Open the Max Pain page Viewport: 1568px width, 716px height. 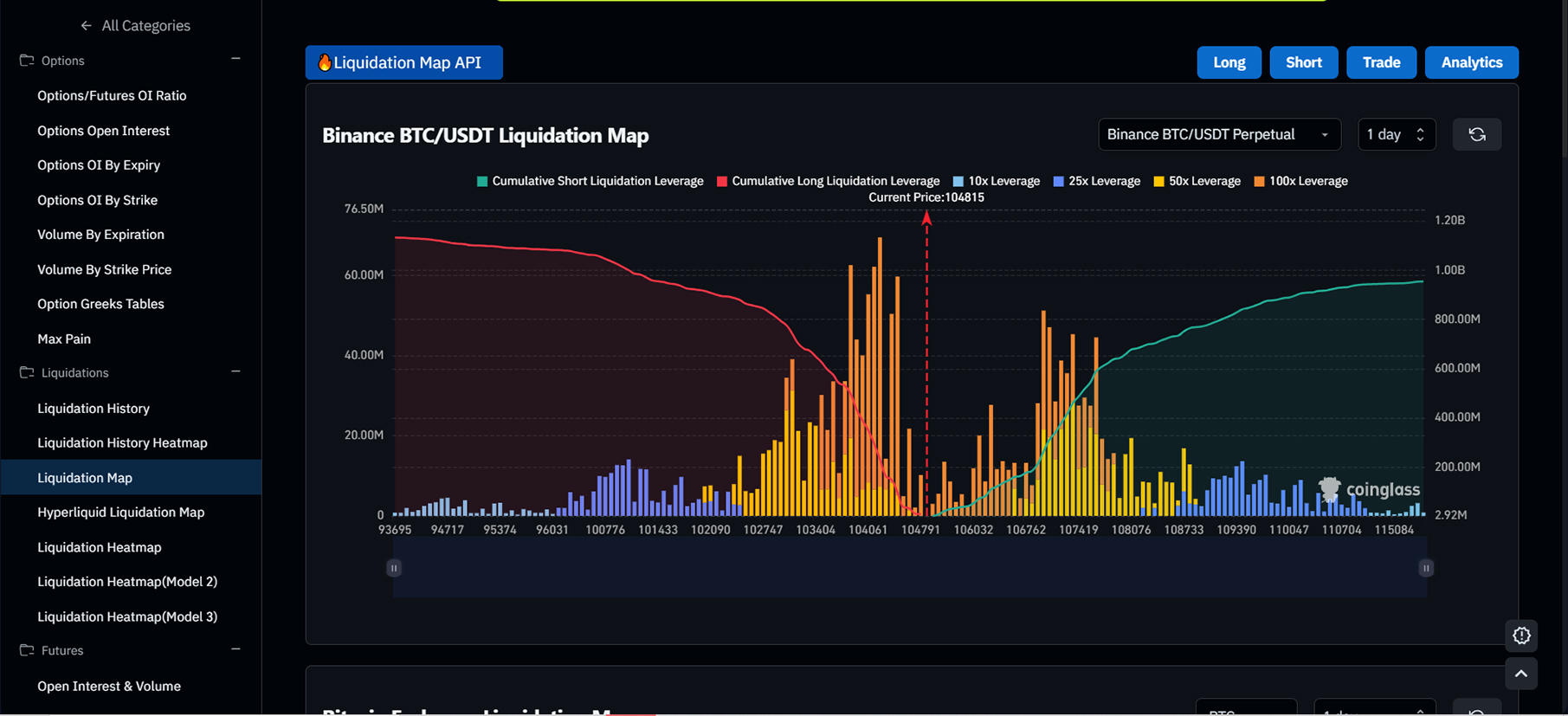pos(64,339)
